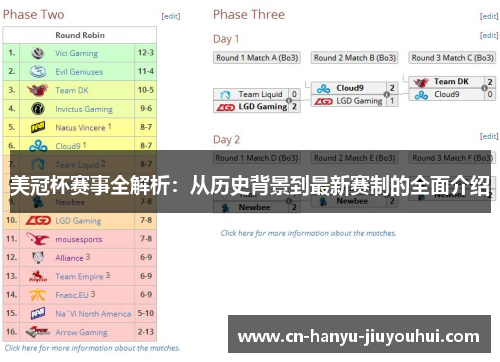Click footnote 1 next to Natus Vincere
This screenshot has width=500, height=362.
tap(109, 126)
